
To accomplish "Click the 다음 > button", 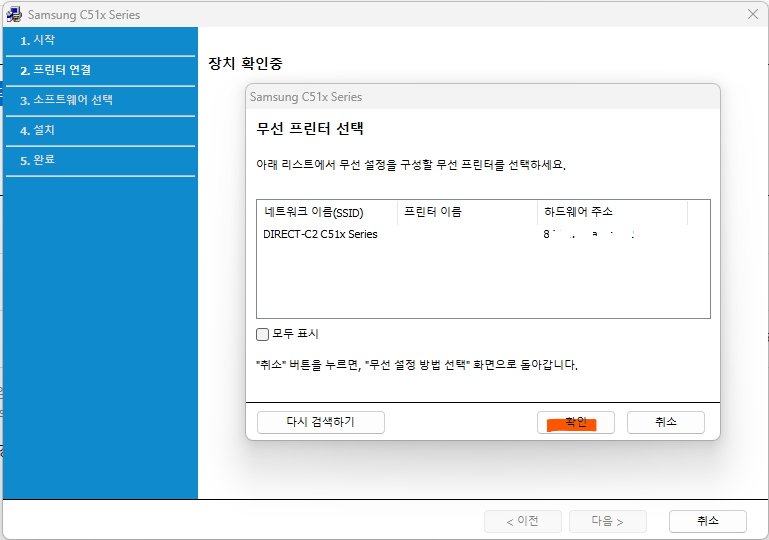I will click(x=608, y=521).
